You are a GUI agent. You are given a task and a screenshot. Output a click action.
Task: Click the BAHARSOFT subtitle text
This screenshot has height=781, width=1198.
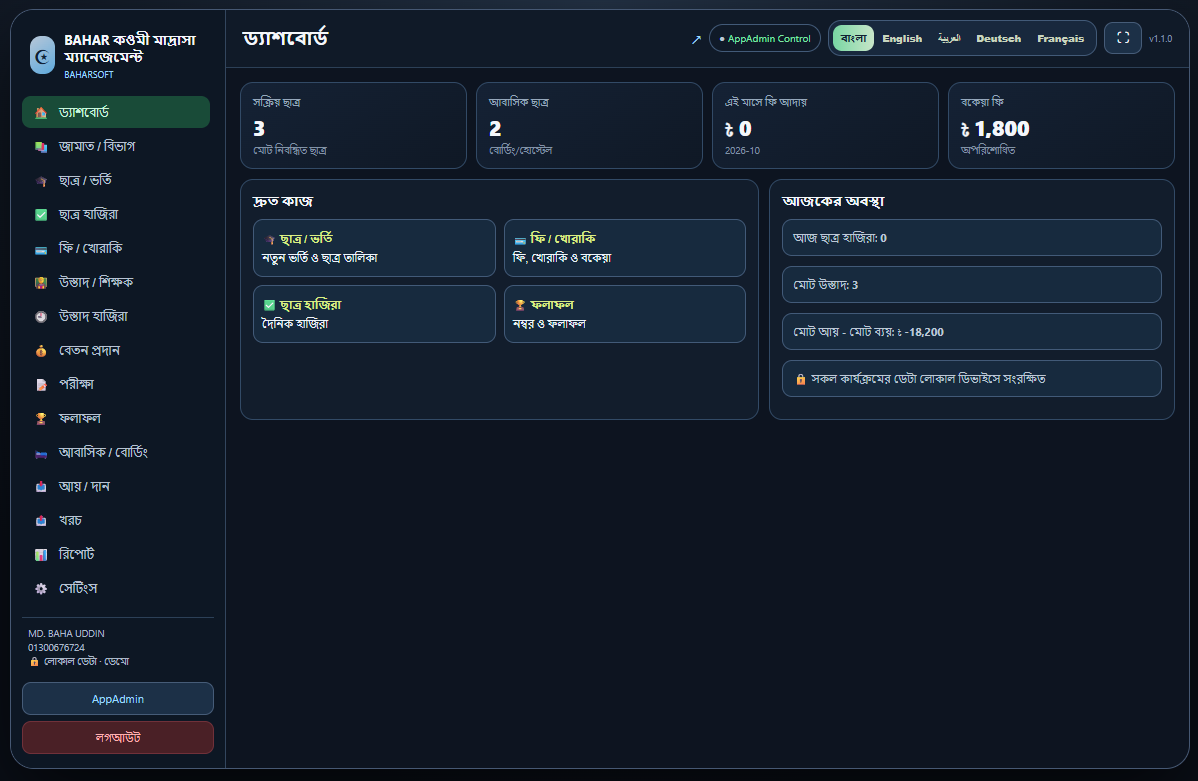(89, 75)
